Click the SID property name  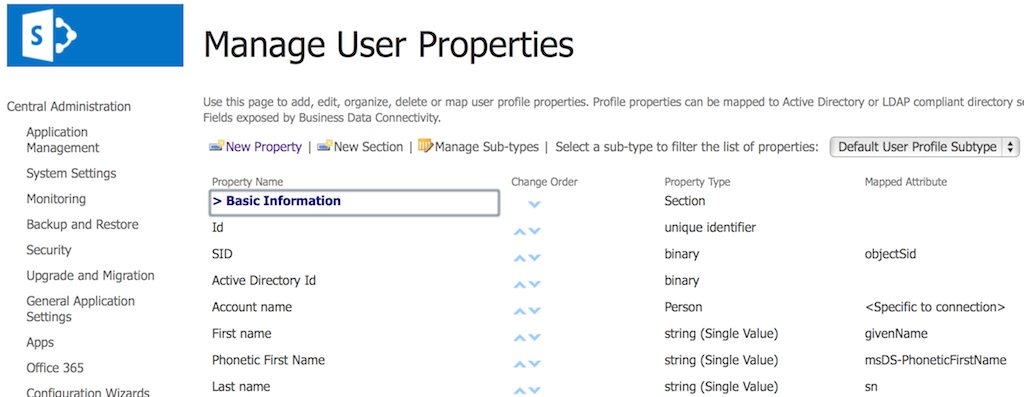point(222,254)
